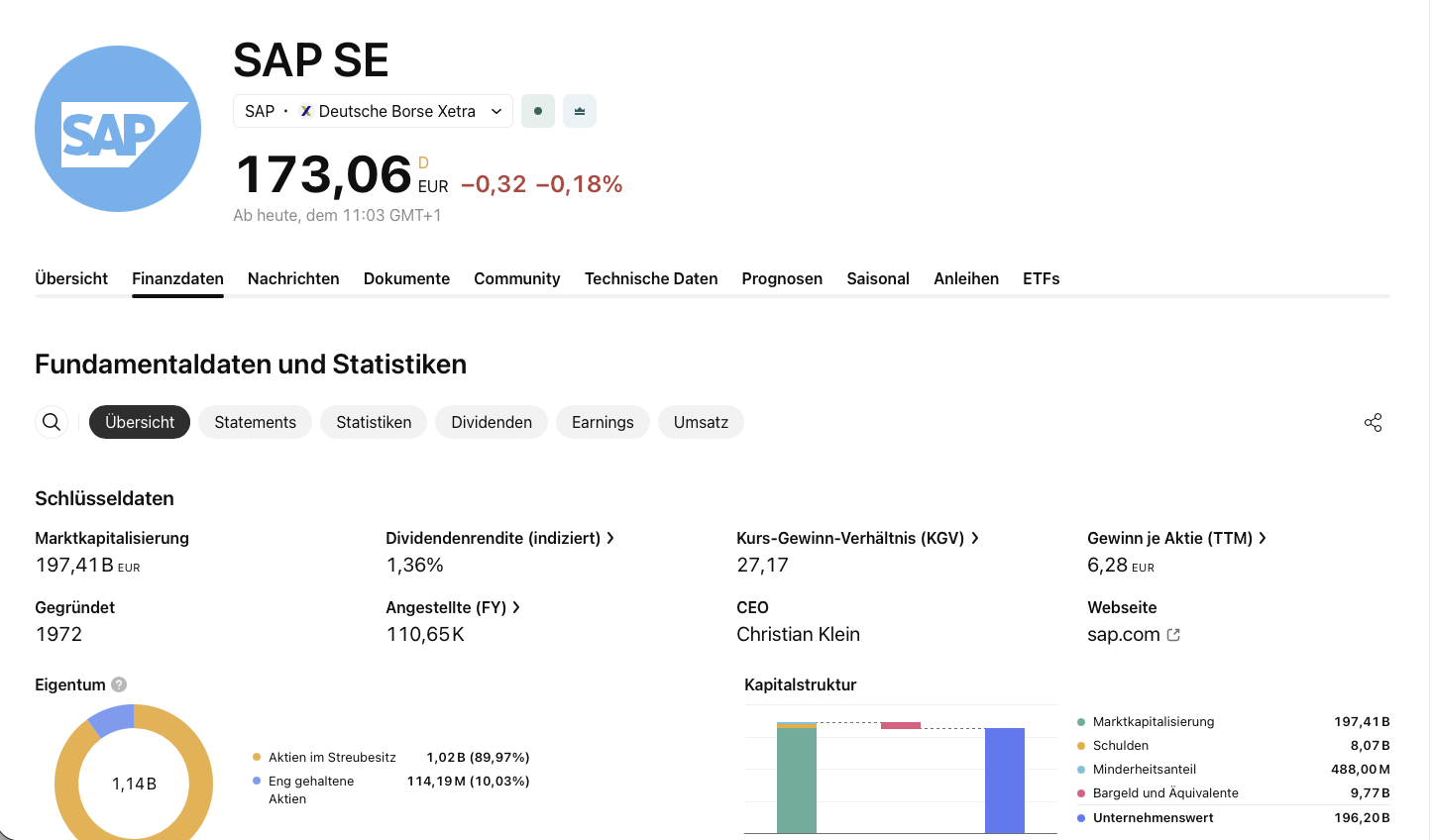The image size is (1432, 840).
Task: Click the Earnings filter button
Action: [603, 422]
